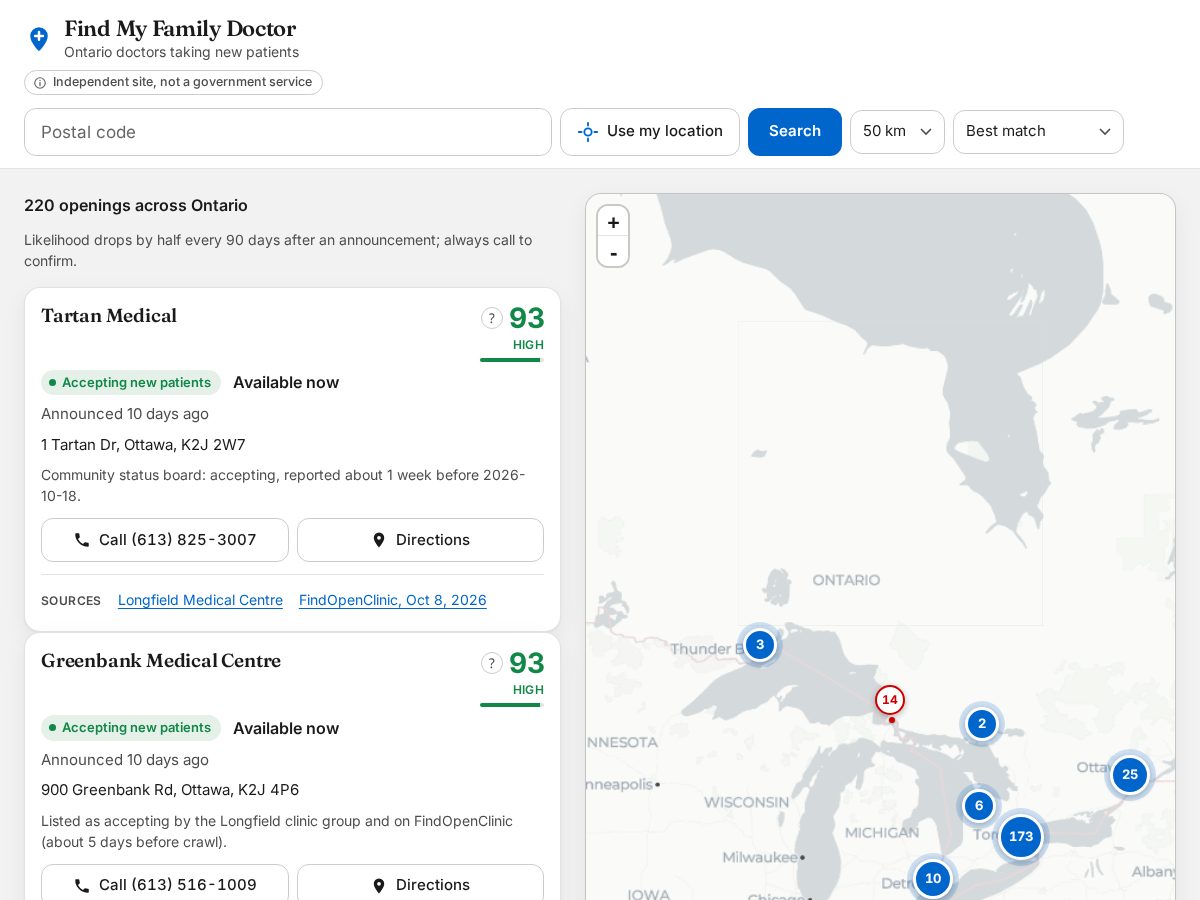Image resolution: width=1200 pixels, height=900 pixels.
Task: Click Accepting new patients badge on Greenbank Medical
Action: click(x=131, y=728)
